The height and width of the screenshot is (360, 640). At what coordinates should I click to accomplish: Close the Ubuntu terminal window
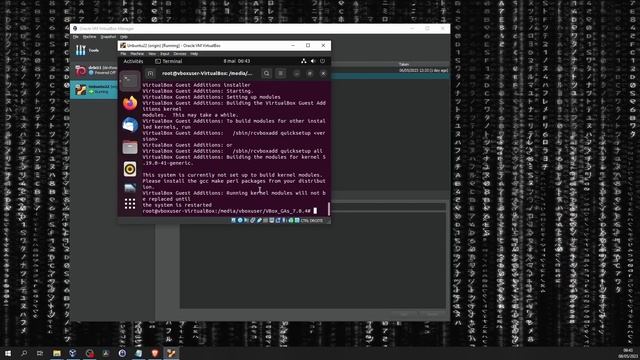323,73
